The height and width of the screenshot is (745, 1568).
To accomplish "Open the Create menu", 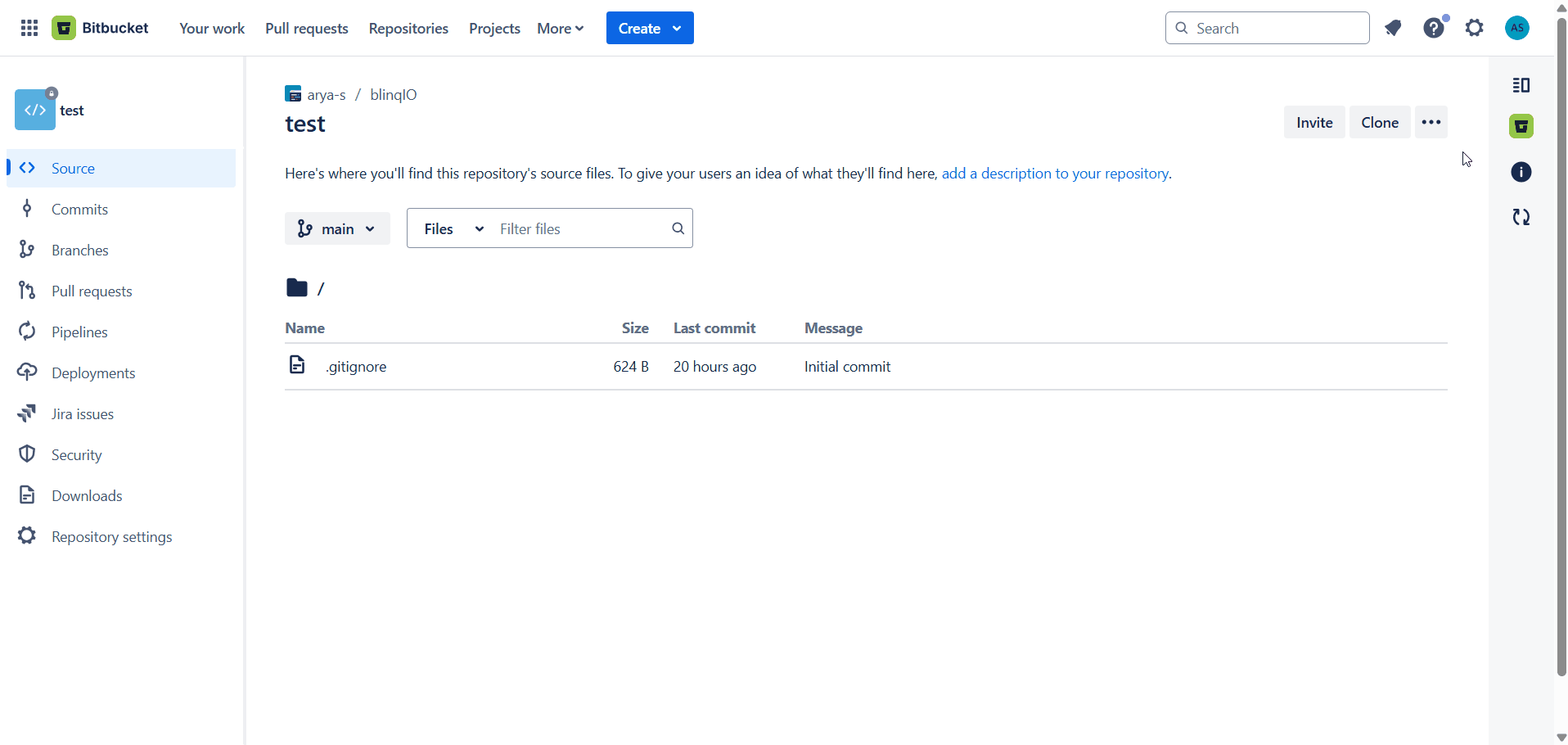I will 649,28.
